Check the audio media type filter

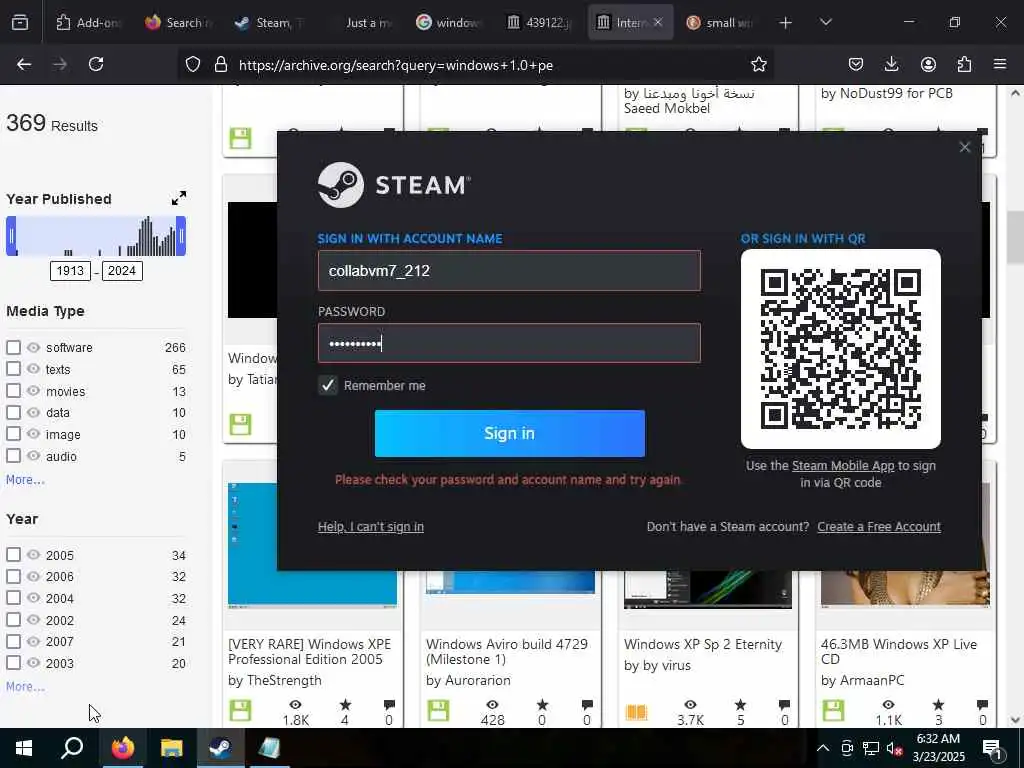[x=13, y=456]
